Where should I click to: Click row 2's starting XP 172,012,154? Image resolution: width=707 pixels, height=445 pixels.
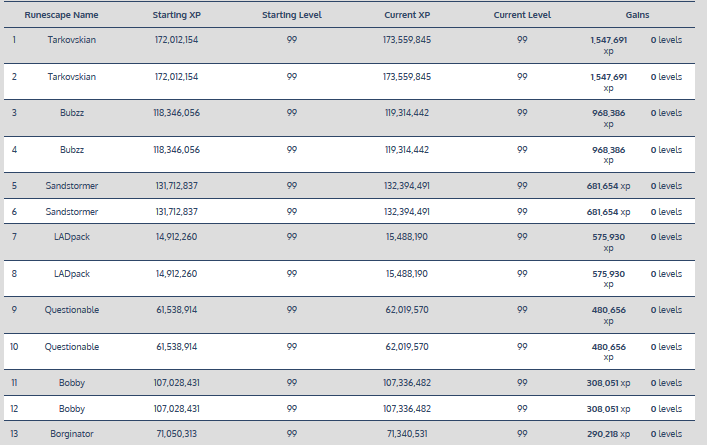[x=176, y=76]
